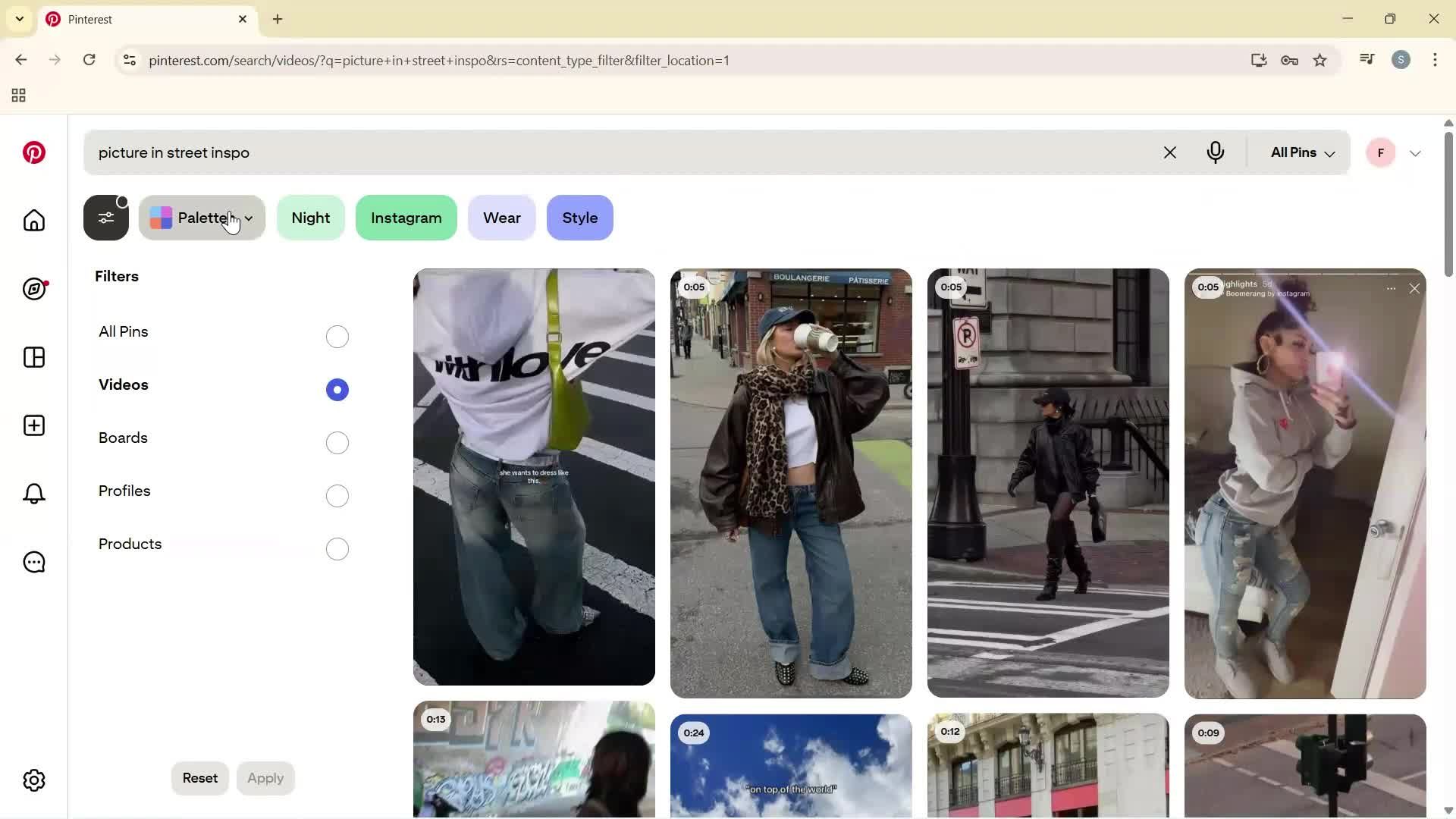This screenshot has width=1456, height=819.
Task: Open the filters sliders icon beside Palette
Action: click(x=106, y=218)
